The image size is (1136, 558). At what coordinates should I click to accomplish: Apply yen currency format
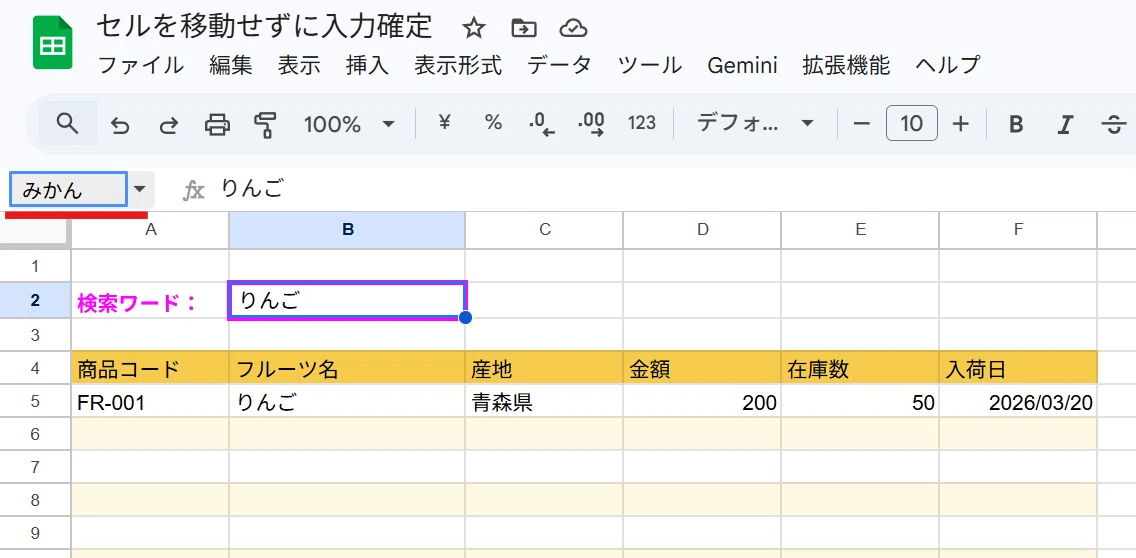445,124
